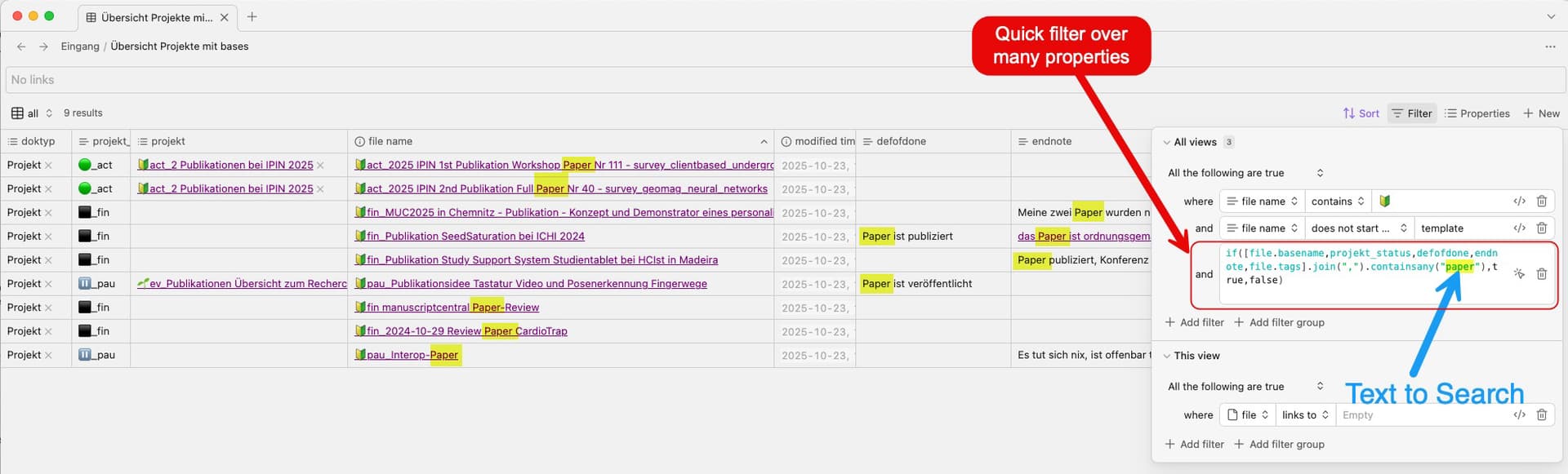Click 'Add filter group' under This view
Viewport: 1568px width, 474px height.
pos(1279,445)
